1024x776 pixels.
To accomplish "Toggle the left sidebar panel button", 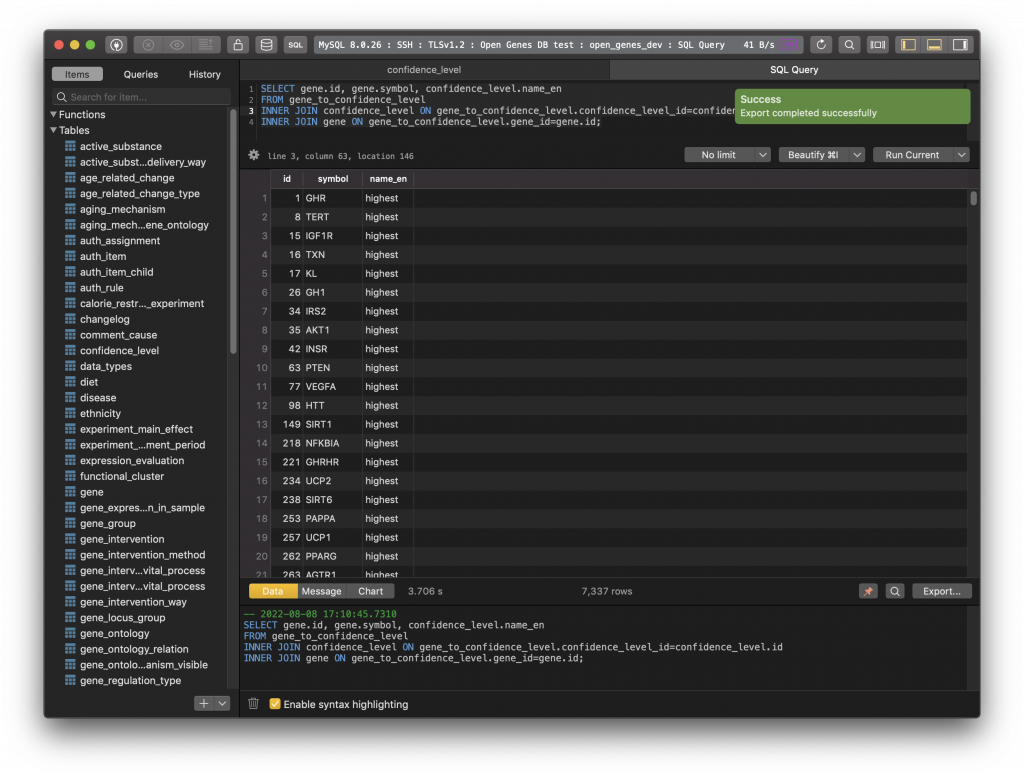I will [908, 45].
